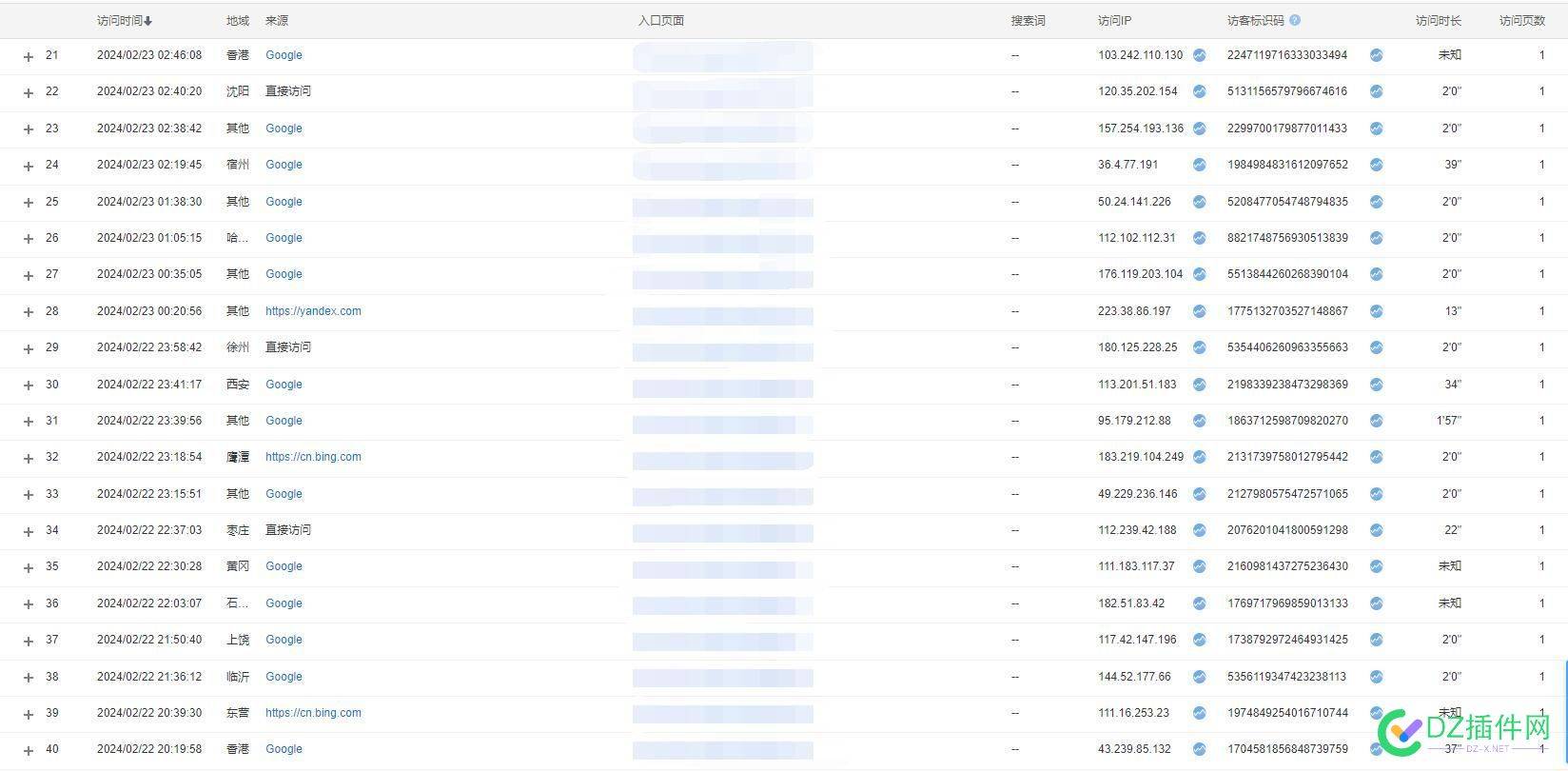The width and height of the screenshot is (1568, 771).
Task: Select region 西安 in row 30
Action: pos(238,385)
